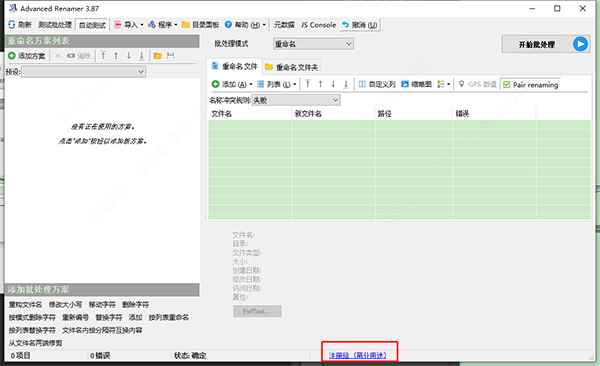Click the 自定义列 columns icon
The height and width of the screenshot is (366, 600).
click(x=362, y=84)
